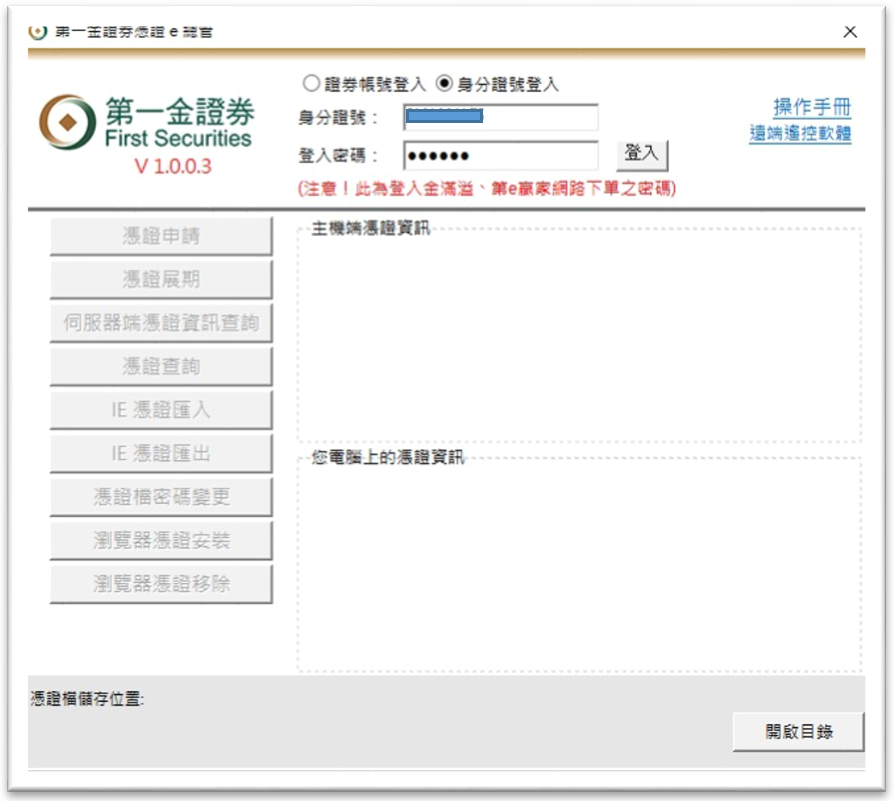Image resolution: width=894 pixels, height=801 pixels.
Task: Open 憑證檔密碼變更 option
Action: click(161, 497)
